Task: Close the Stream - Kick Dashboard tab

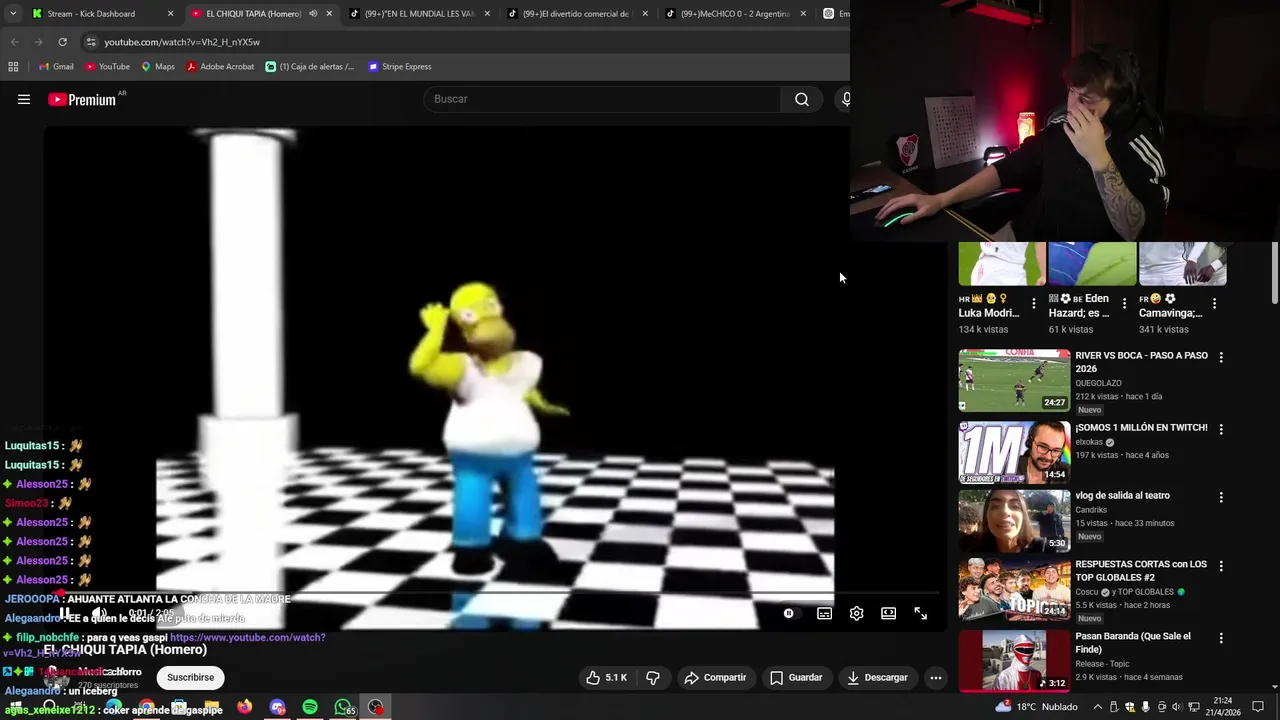Action: 170,14
